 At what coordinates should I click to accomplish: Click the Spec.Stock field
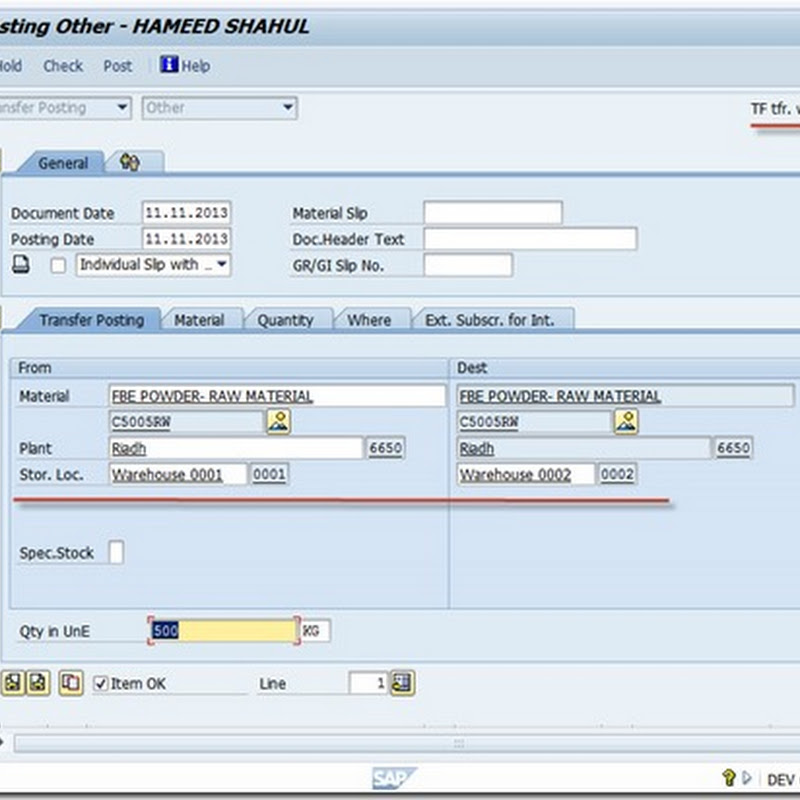116,553
